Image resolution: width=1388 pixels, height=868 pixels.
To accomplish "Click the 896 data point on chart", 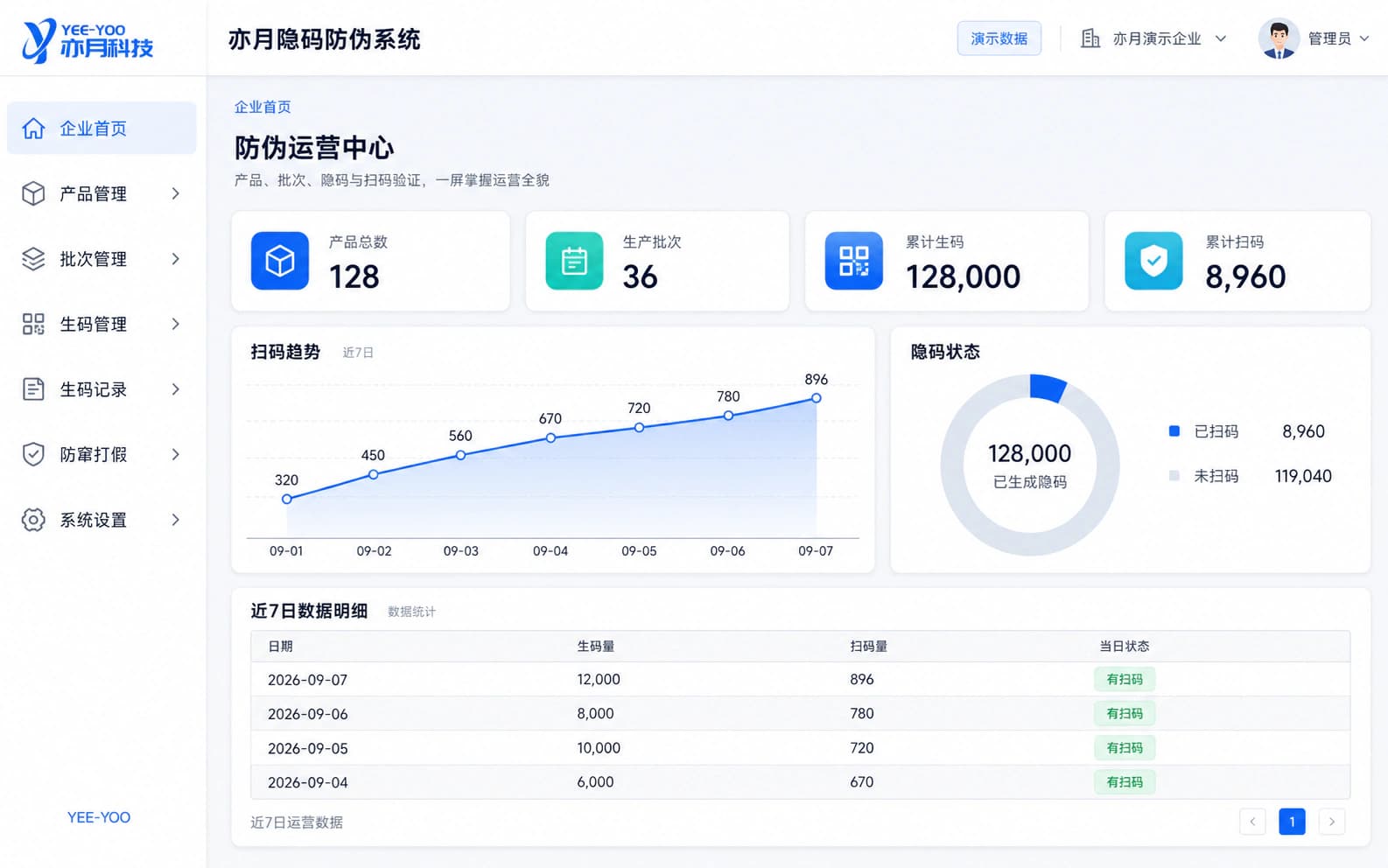I will point(817,398).
